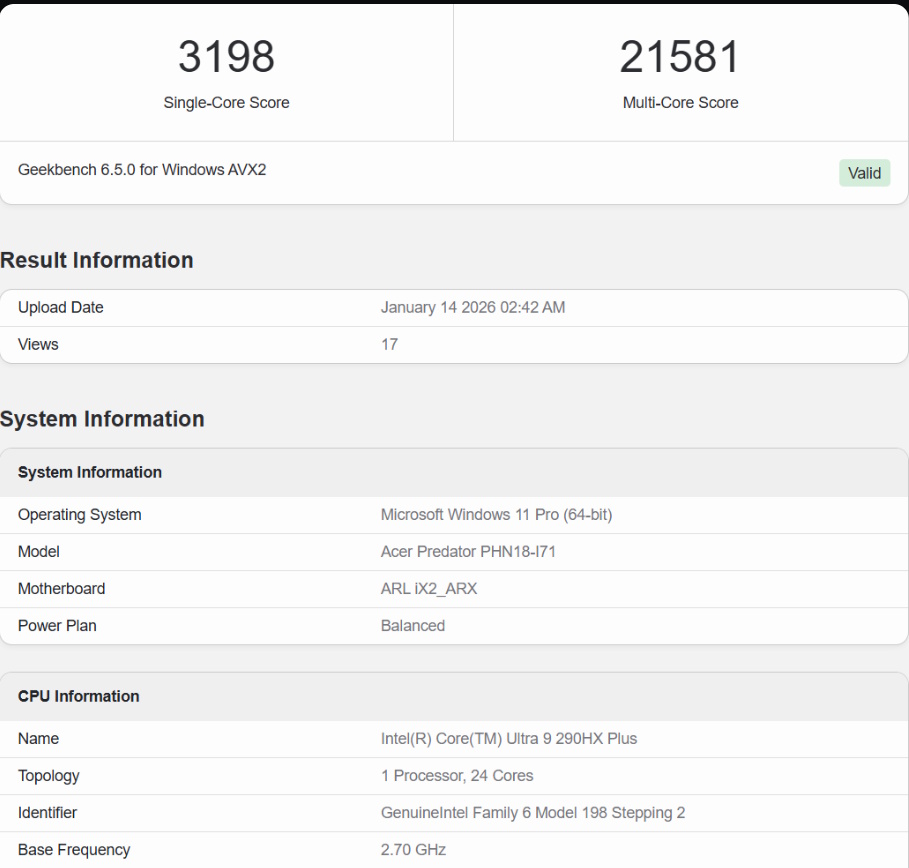Viewport: 909px width, 868px height.
Task: Click the Upload Date row label
Action: (61, 308)
